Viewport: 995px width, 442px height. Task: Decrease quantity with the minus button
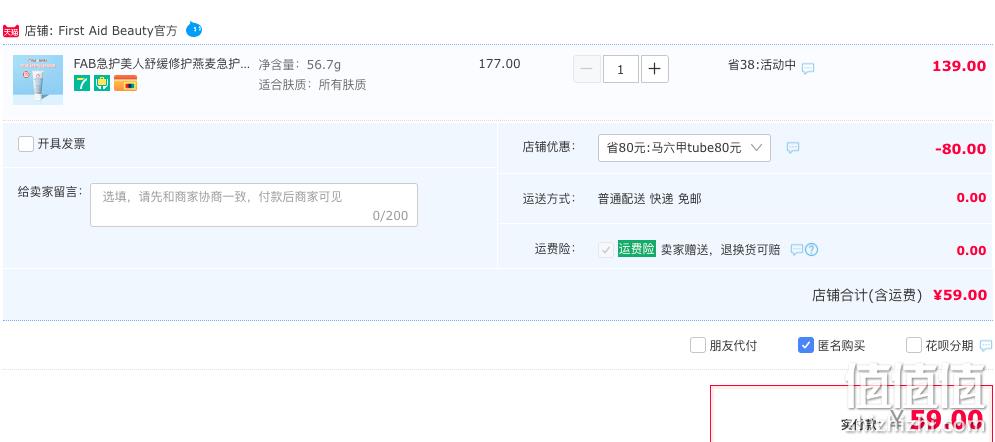(587, 69)
